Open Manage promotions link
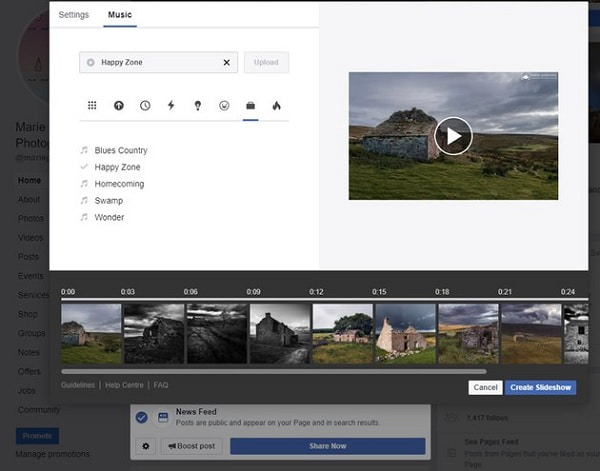The height and width of the screenshot is (471, 600). pos(52,454)
